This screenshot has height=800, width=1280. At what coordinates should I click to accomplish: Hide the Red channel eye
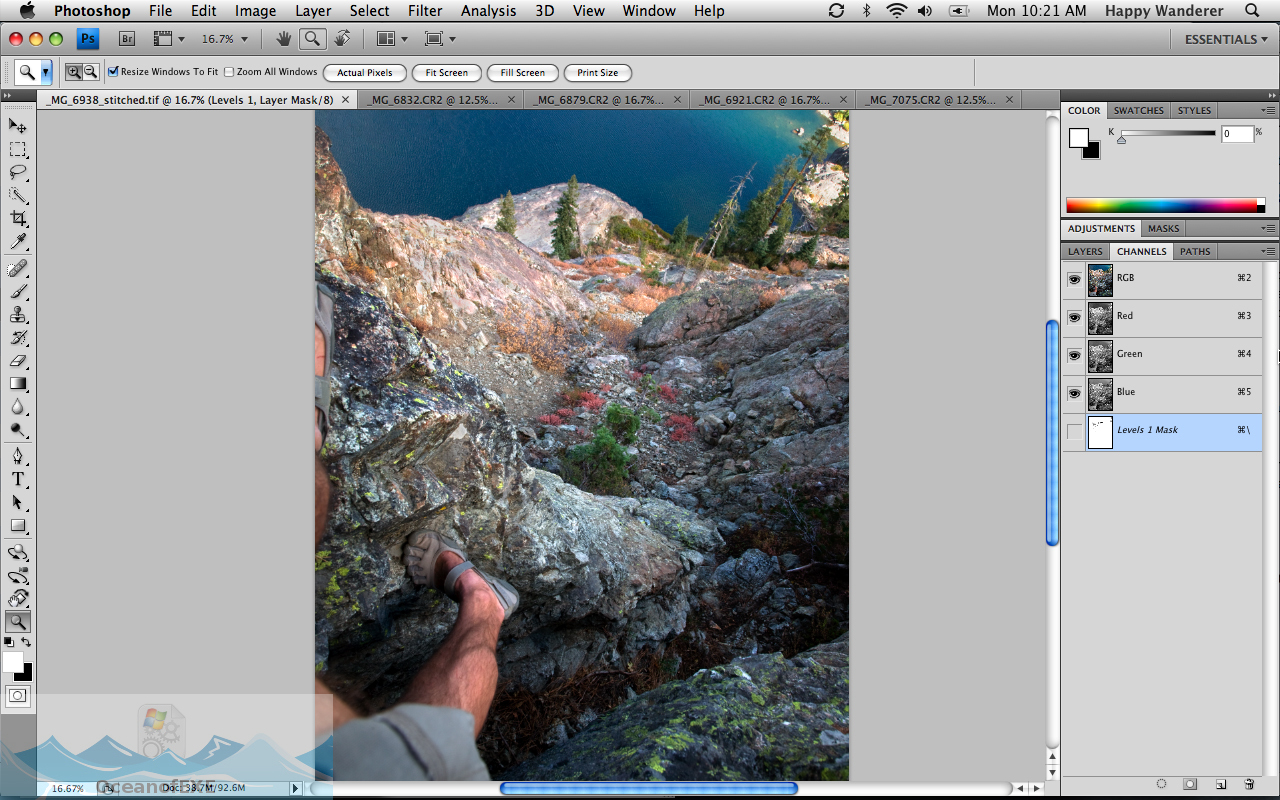(x=1074, y=317)
